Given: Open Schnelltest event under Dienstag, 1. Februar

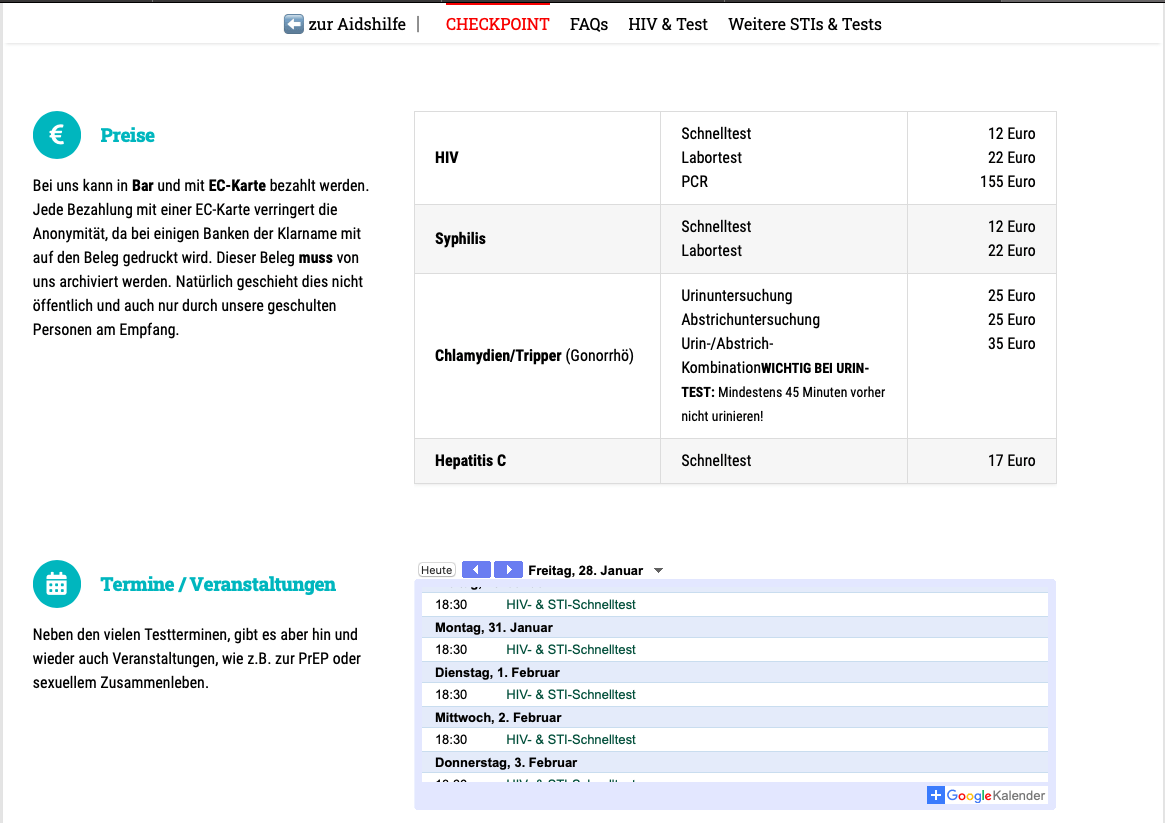Looking at the screenshot, I should 571,694.
